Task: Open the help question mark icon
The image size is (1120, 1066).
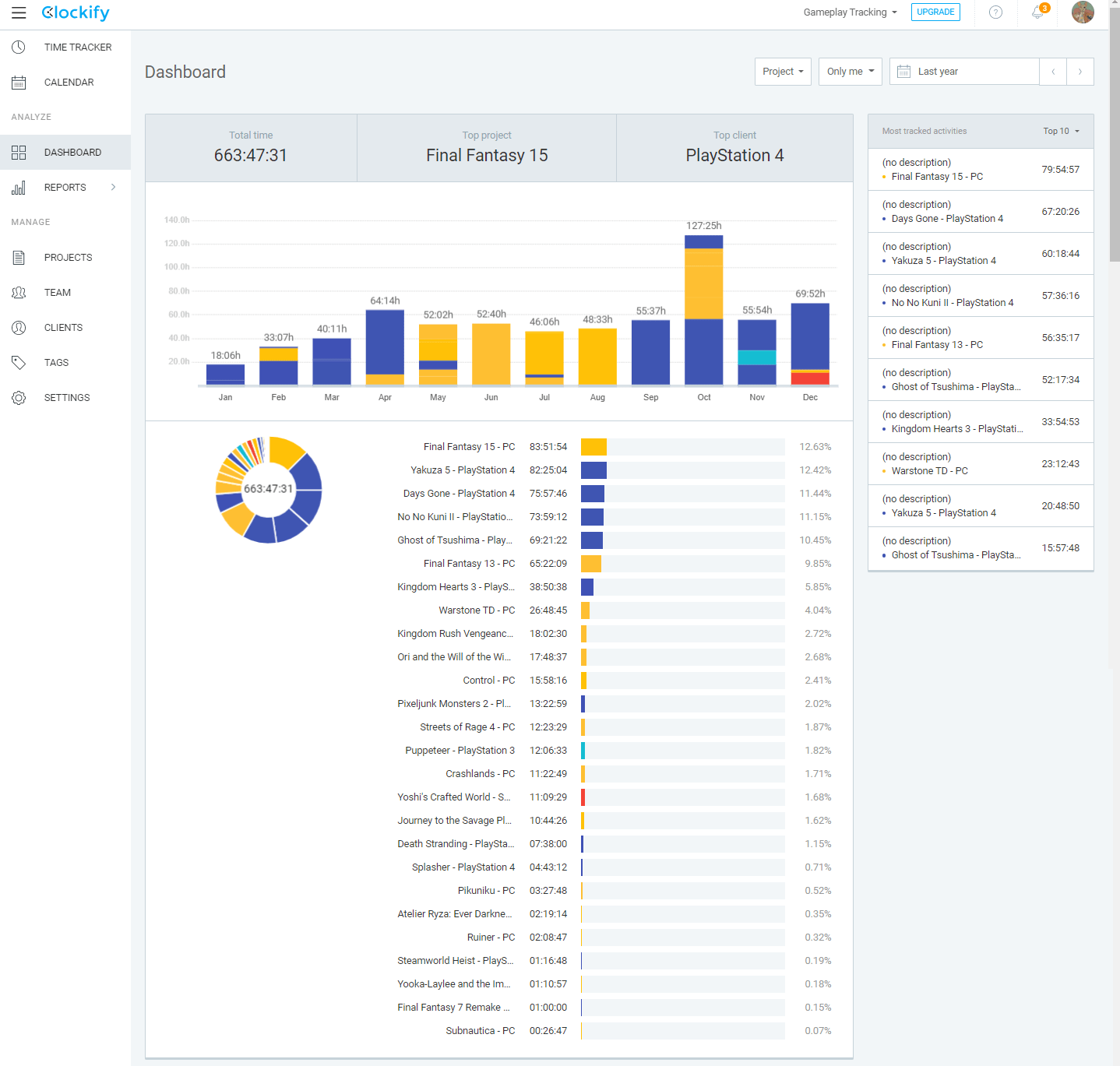Action: tap(995, 12)
